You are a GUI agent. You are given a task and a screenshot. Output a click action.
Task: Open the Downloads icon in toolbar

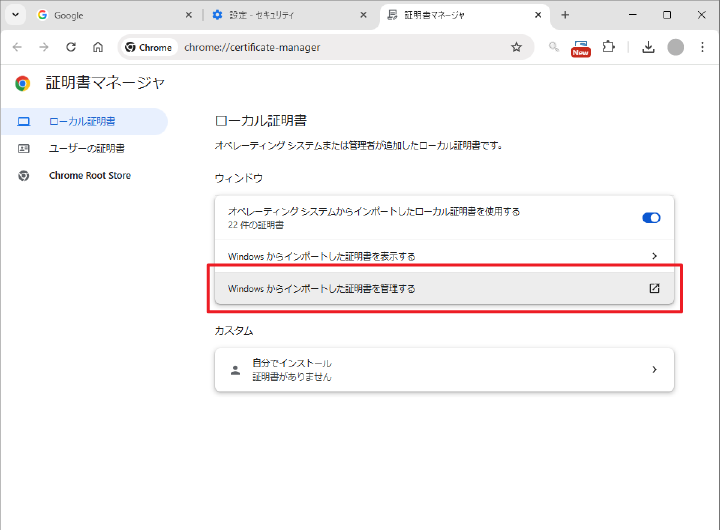[648, 47]
